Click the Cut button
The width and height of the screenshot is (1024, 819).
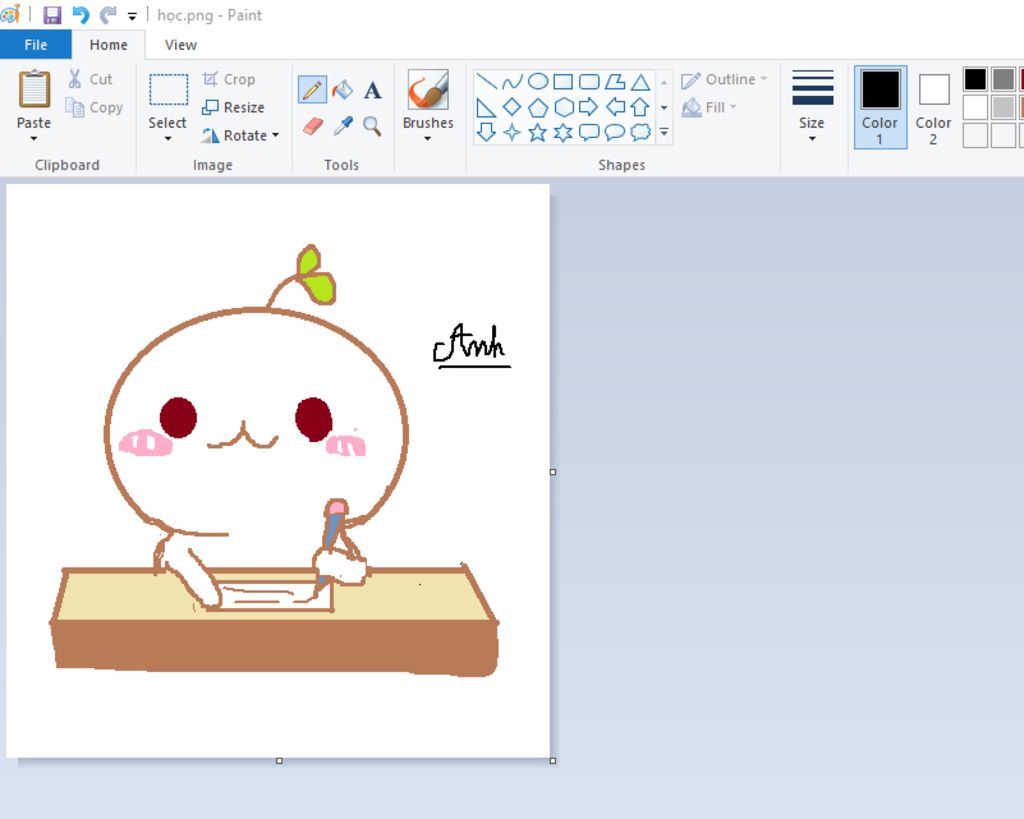pos(91,79)
